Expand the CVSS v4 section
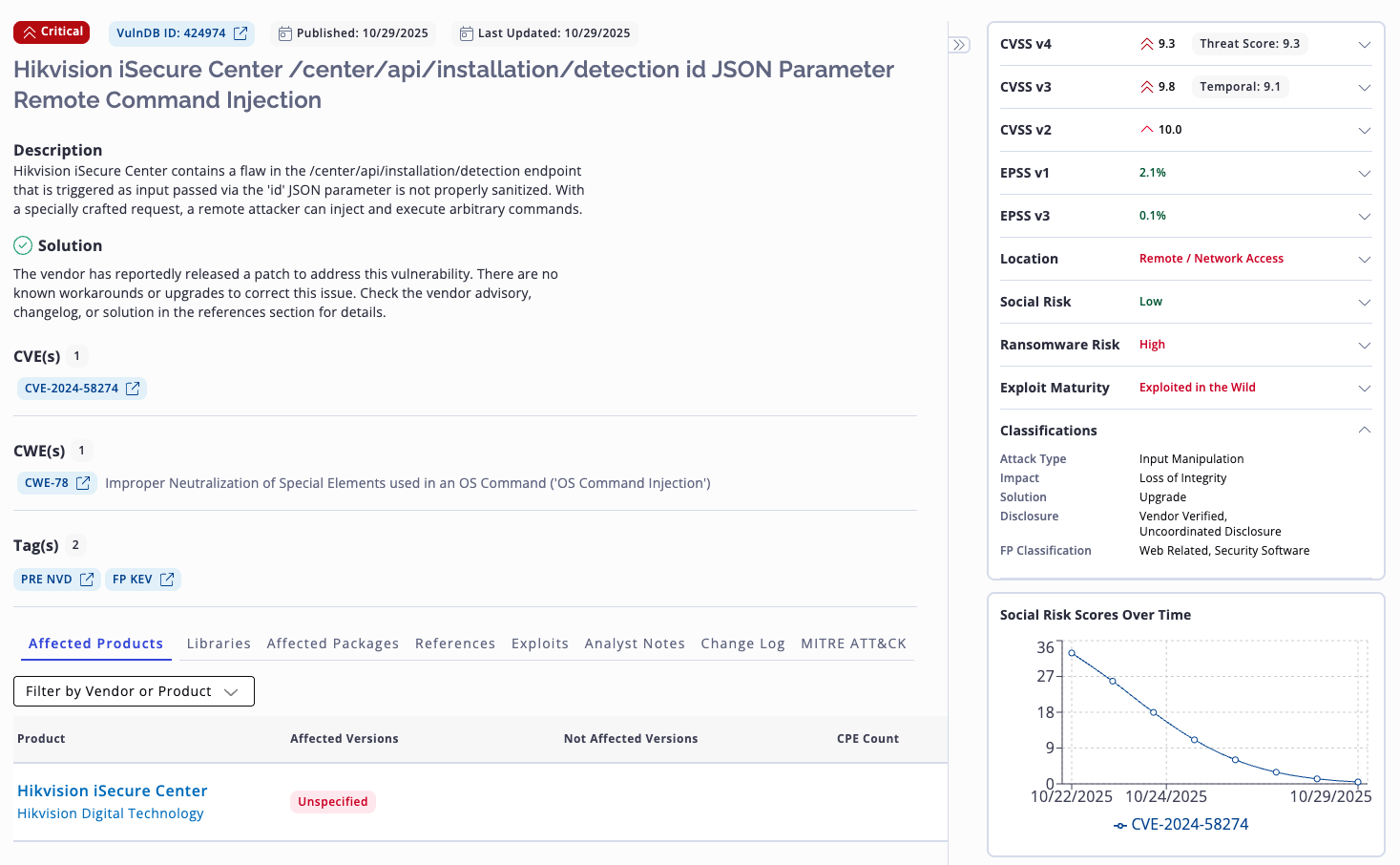Screen dimensions: 1400x865 point(1364,45)
